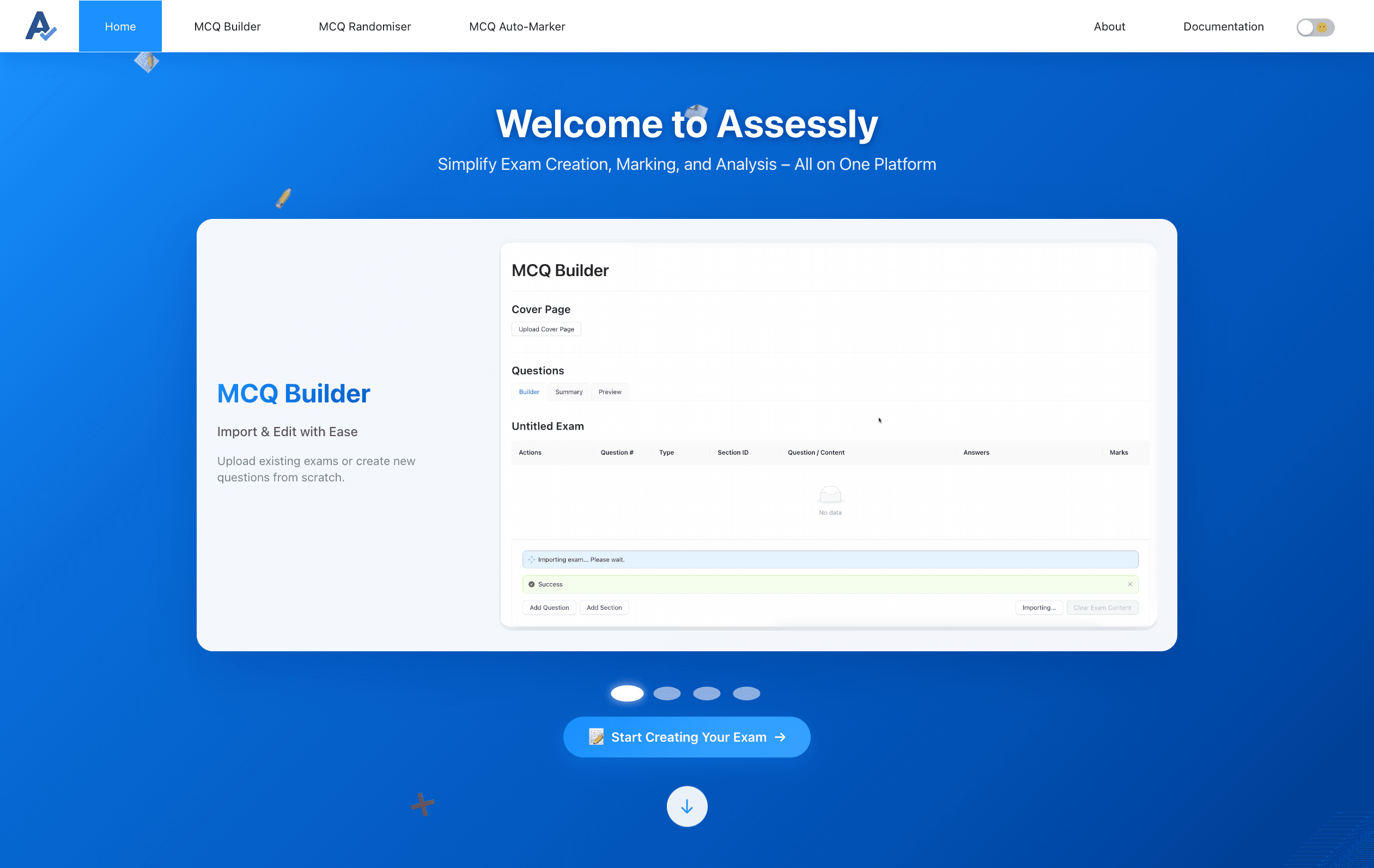Viewport: 1374px width, 868px height.
Task: Select the third carousel indicator dot
Action: click(x=707, y=693)
